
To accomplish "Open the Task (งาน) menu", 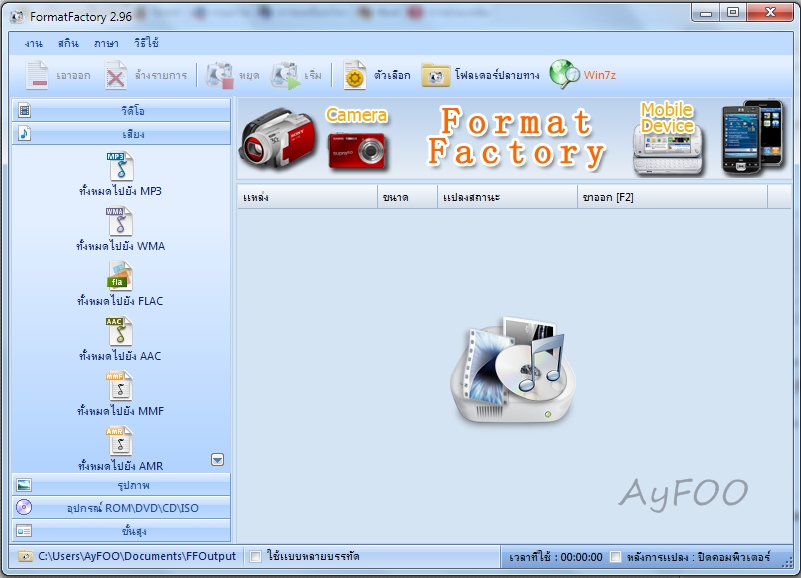I will (x=34, y=43).
